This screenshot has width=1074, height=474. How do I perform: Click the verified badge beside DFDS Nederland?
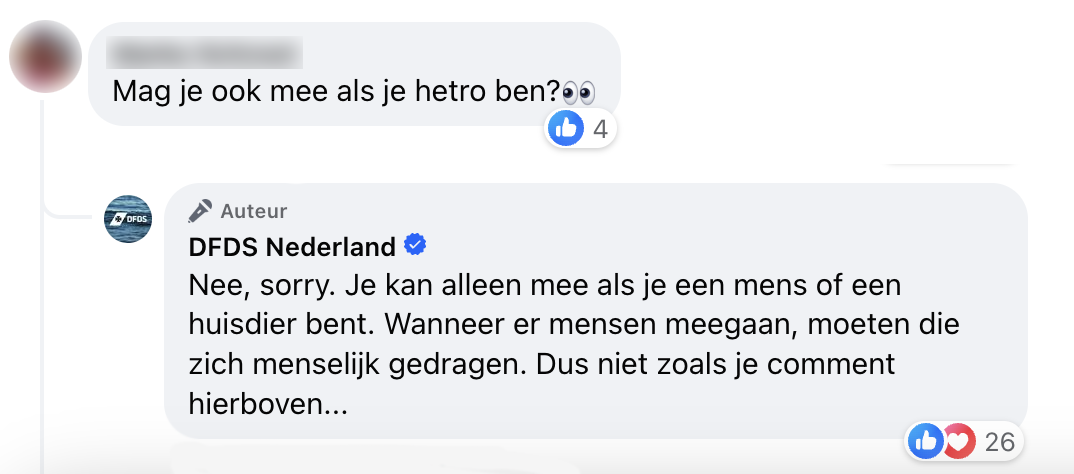(415, 245)
